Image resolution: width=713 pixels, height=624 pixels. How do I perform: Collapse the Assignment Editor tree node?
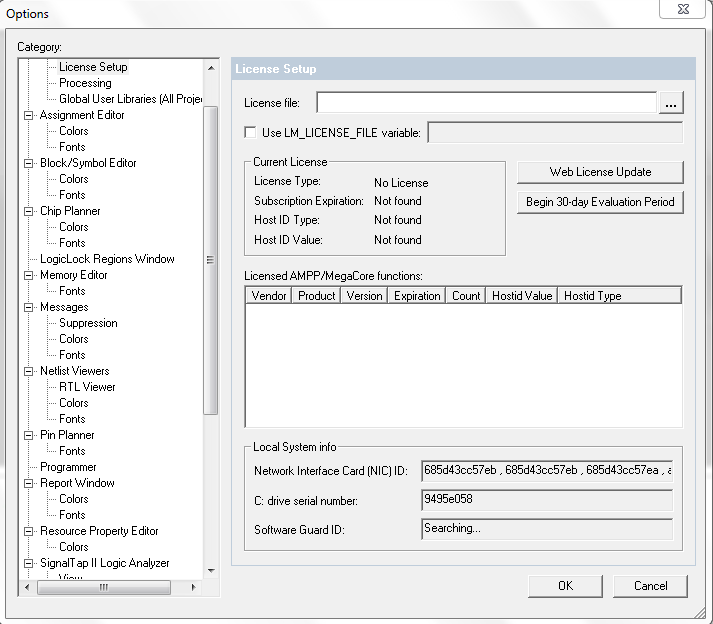29,115
